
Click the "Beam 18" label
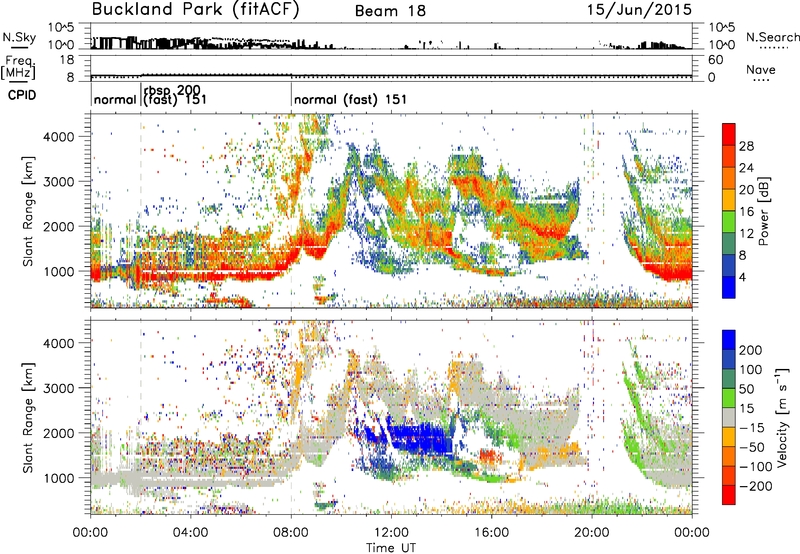tap(390, 11)
